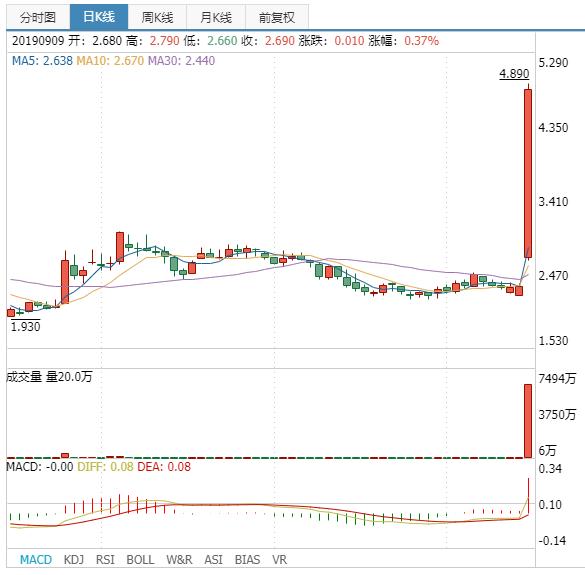Select the 日K线 tab

99,17
